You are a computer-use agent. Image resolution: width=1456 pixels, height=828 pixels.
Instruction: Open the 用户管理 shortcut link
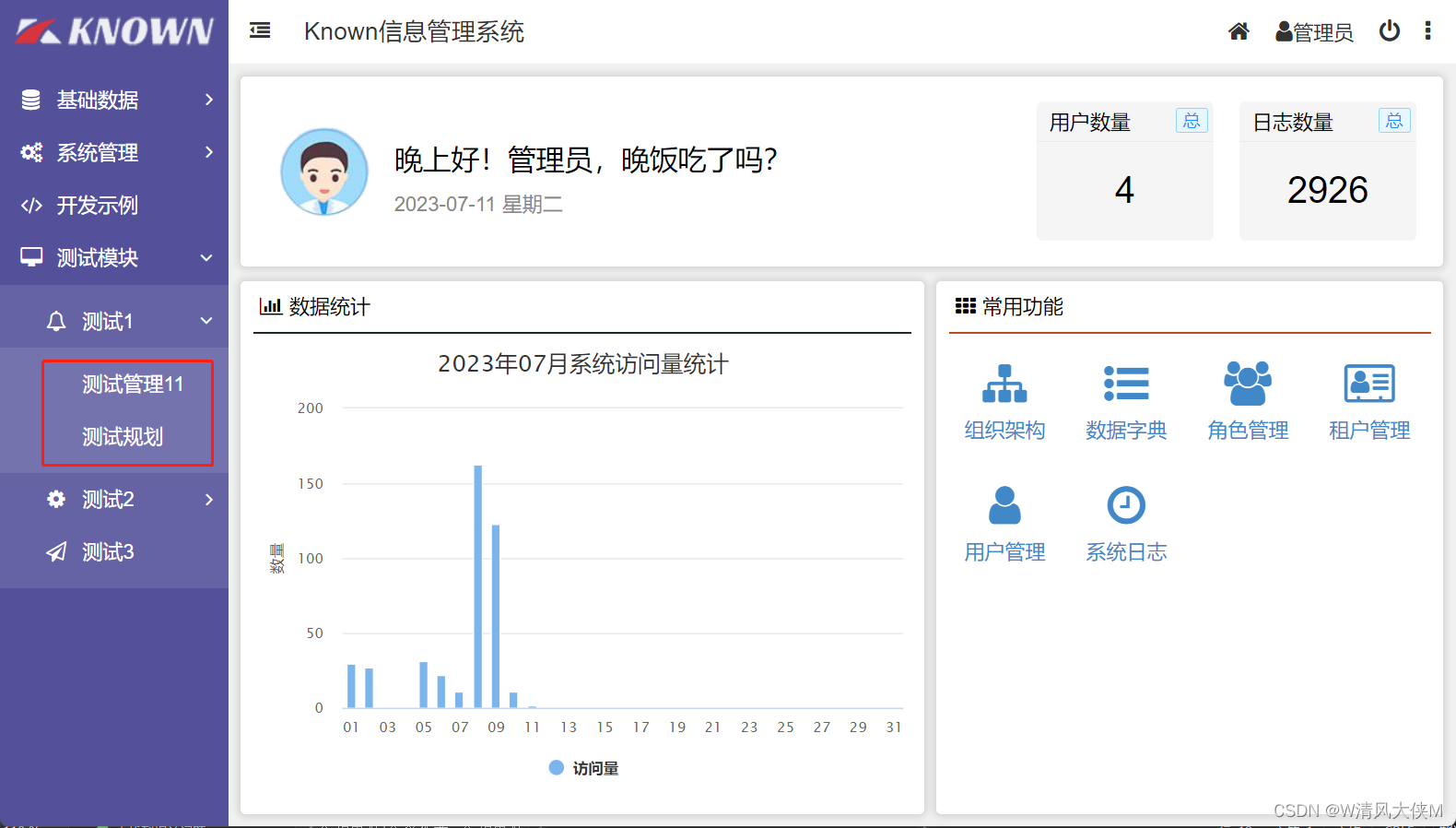[1004, 551]
